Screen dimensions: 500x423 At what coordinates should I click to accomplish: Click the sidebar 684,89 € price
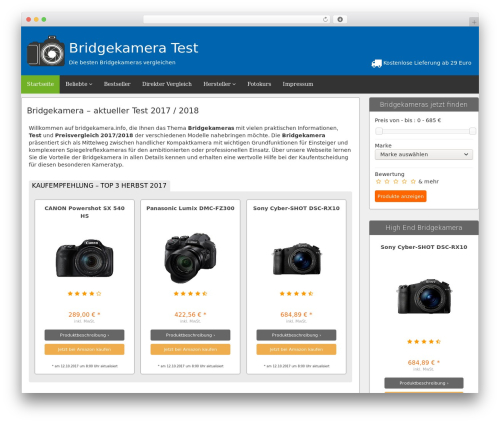coord(423,362)
